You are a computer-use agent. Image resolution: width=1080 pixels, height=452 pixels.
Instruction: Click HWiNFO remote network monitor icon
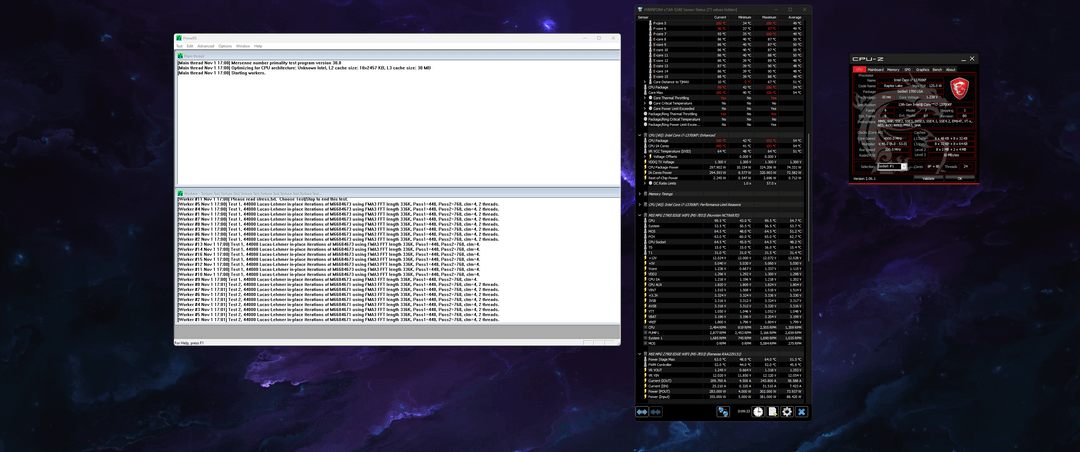(x=723, y=412)
